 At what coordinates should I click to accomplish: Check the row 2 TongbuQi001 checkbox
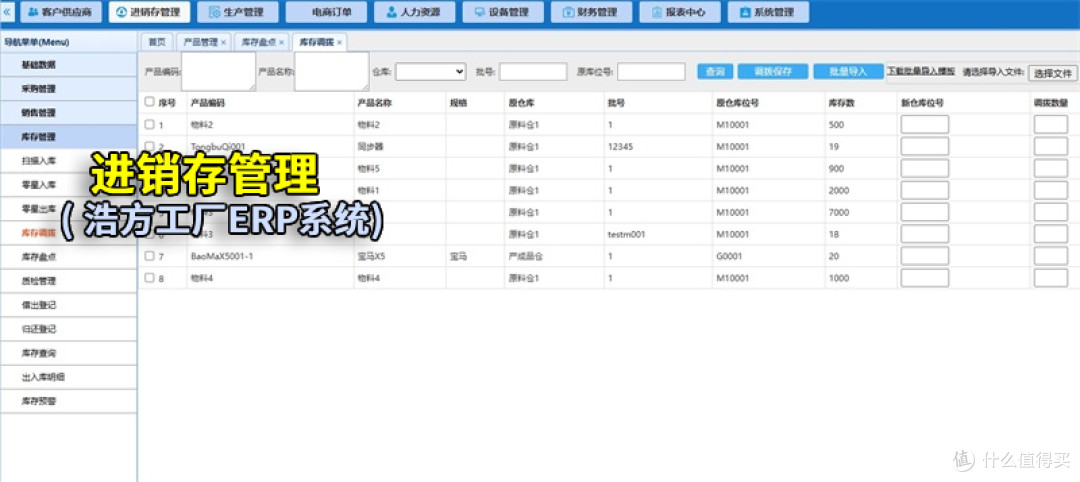150,146
